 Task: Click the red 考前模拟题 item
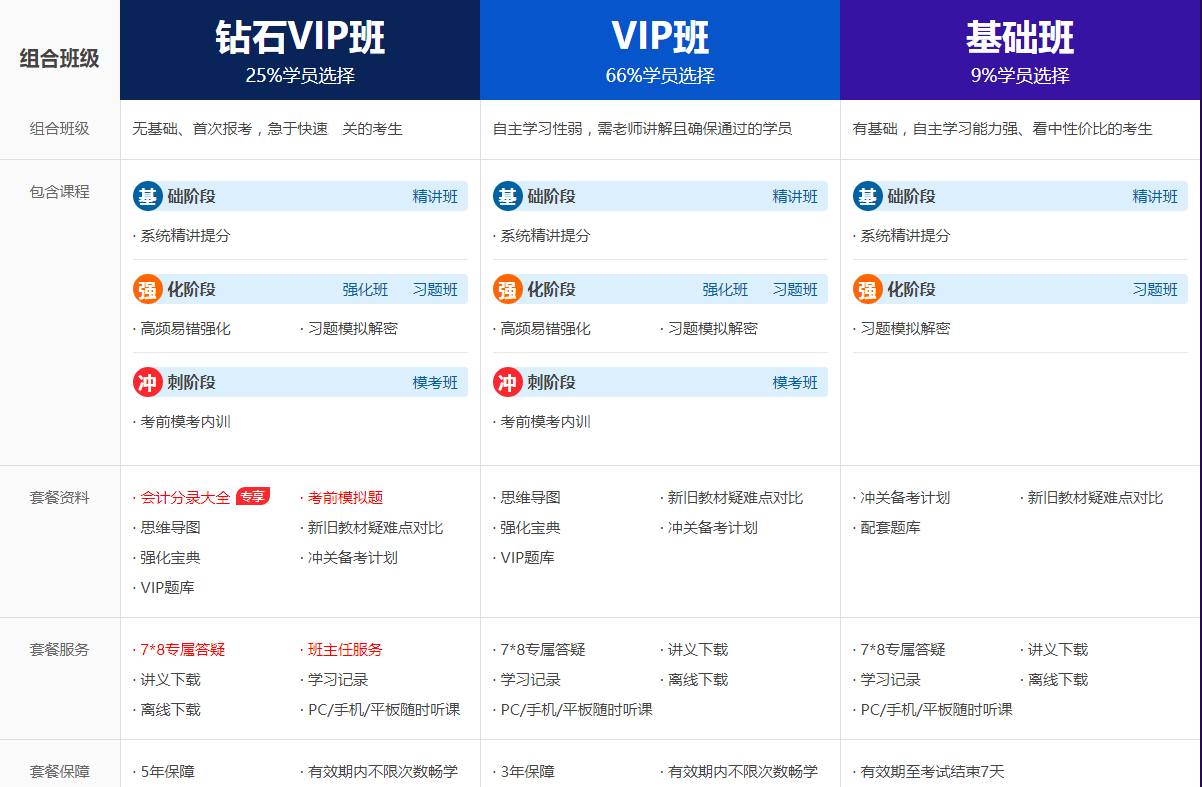coord(345,498)
